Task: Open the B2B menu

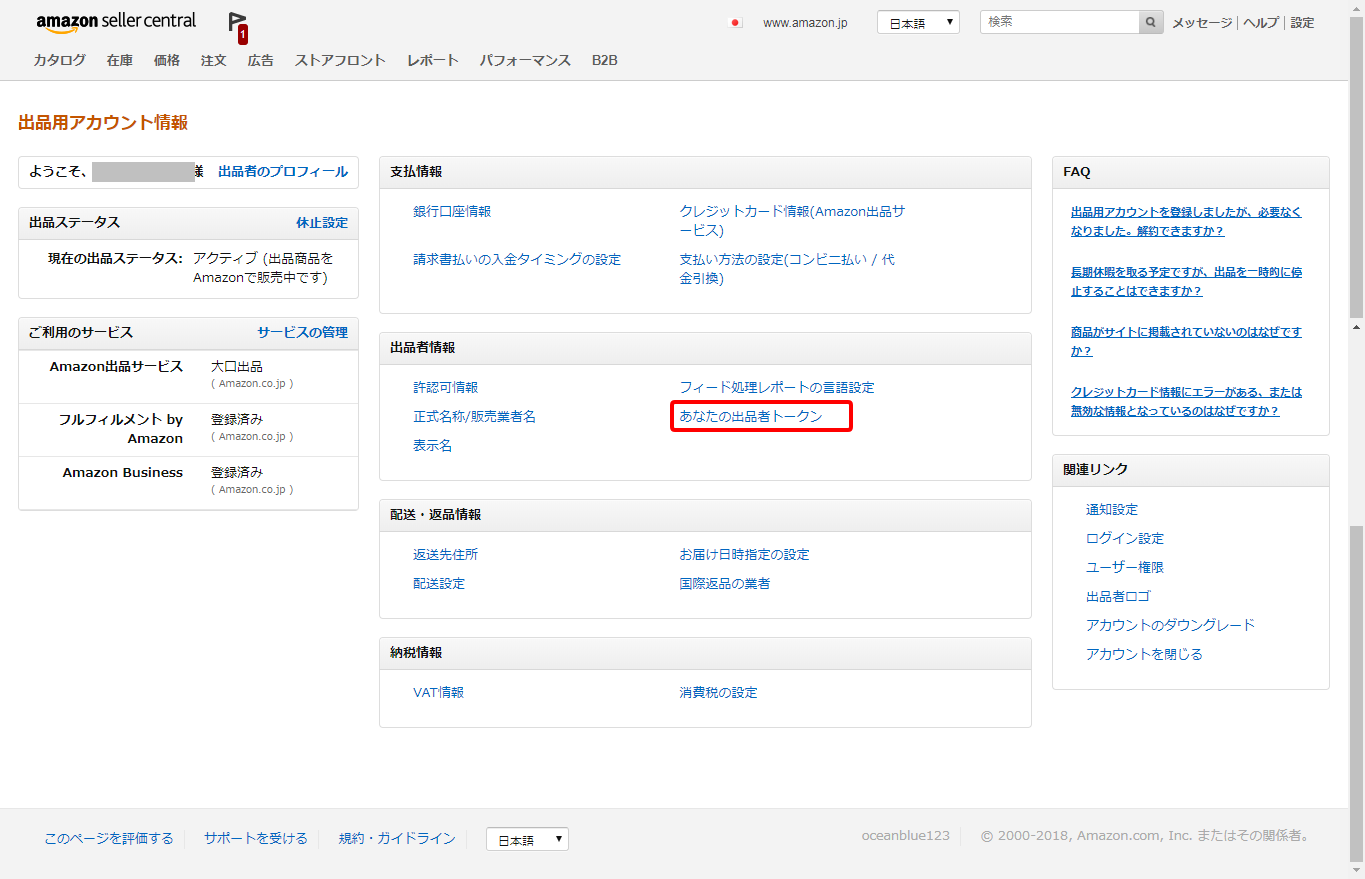Action: 605,60
